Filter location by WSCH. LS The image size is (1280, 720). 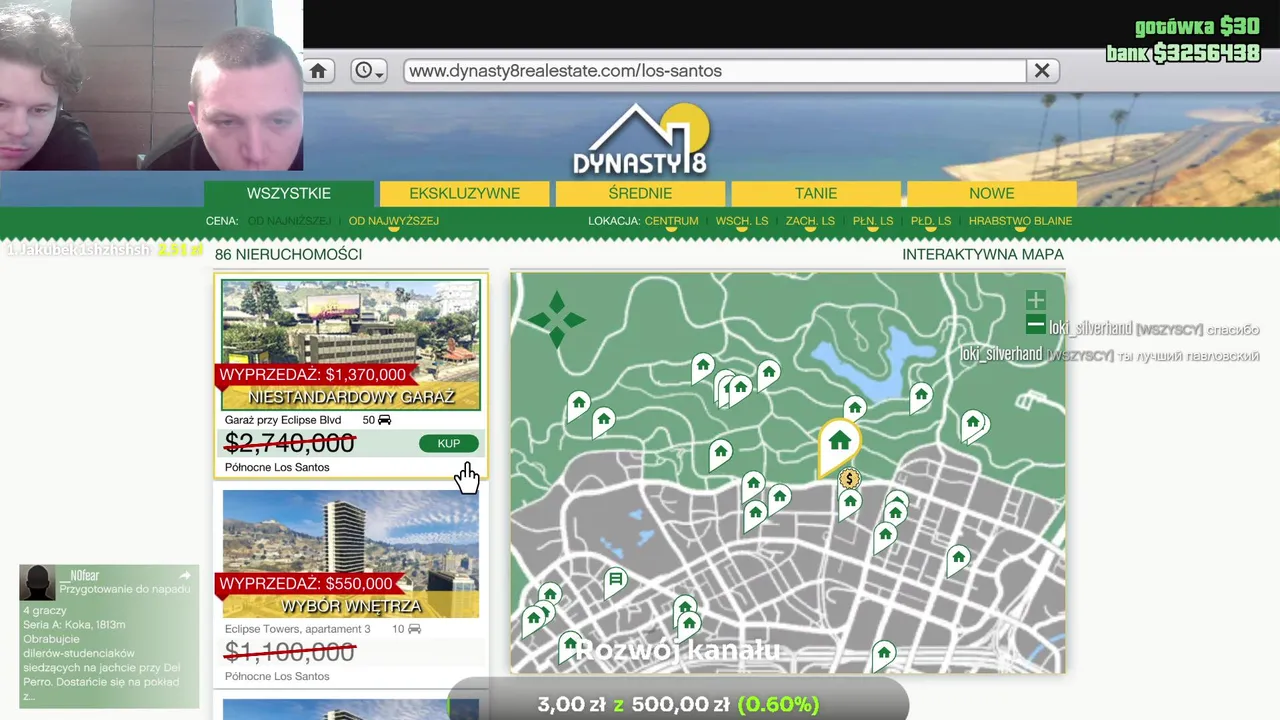(x=742, y=221)
